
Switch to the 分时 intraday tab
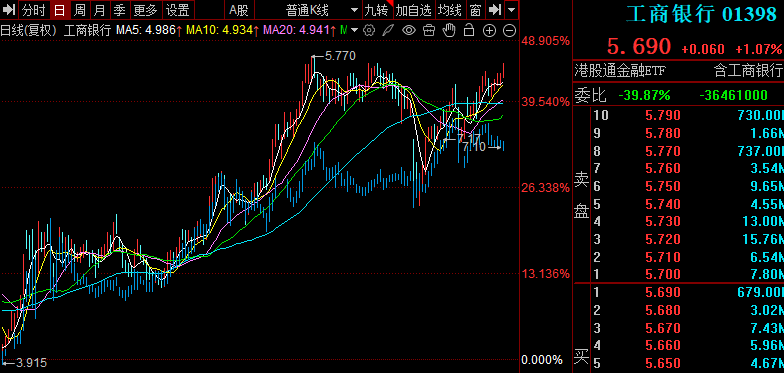click(34, 10)
